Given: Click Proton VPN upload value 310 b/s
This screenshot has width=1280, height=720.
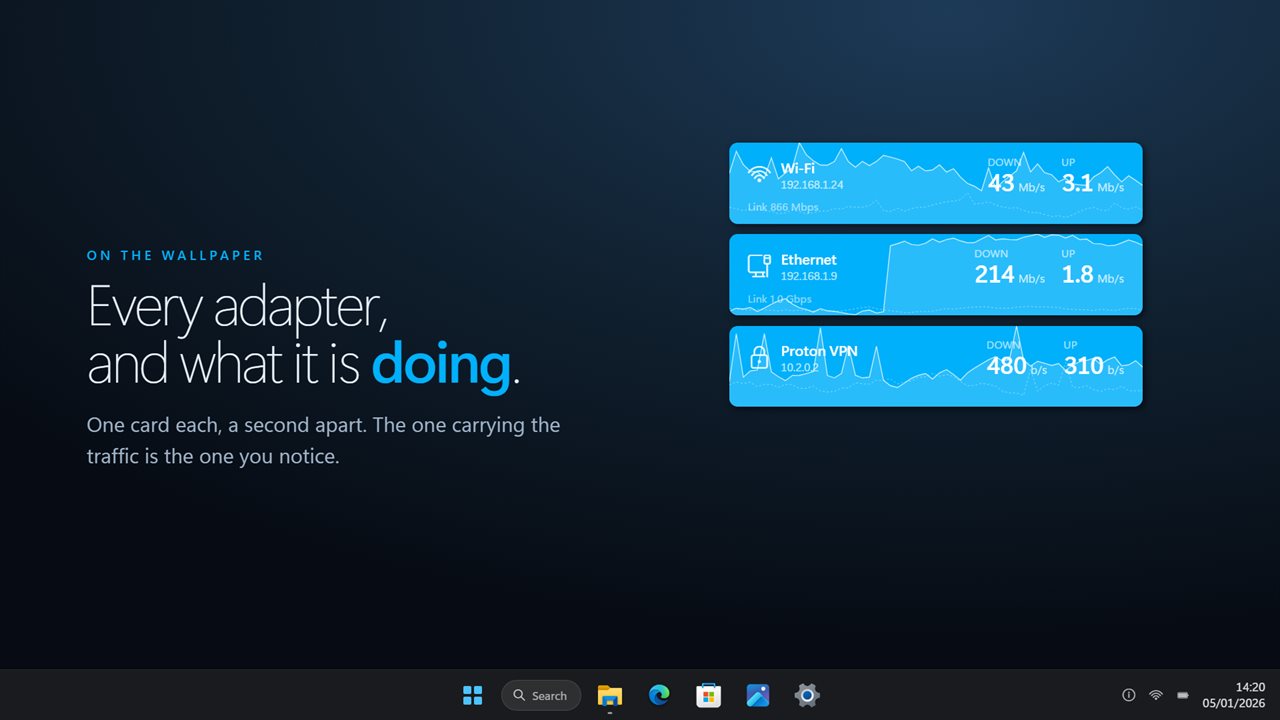Looking at the screenshot, I should click(x=1094, y=366).
